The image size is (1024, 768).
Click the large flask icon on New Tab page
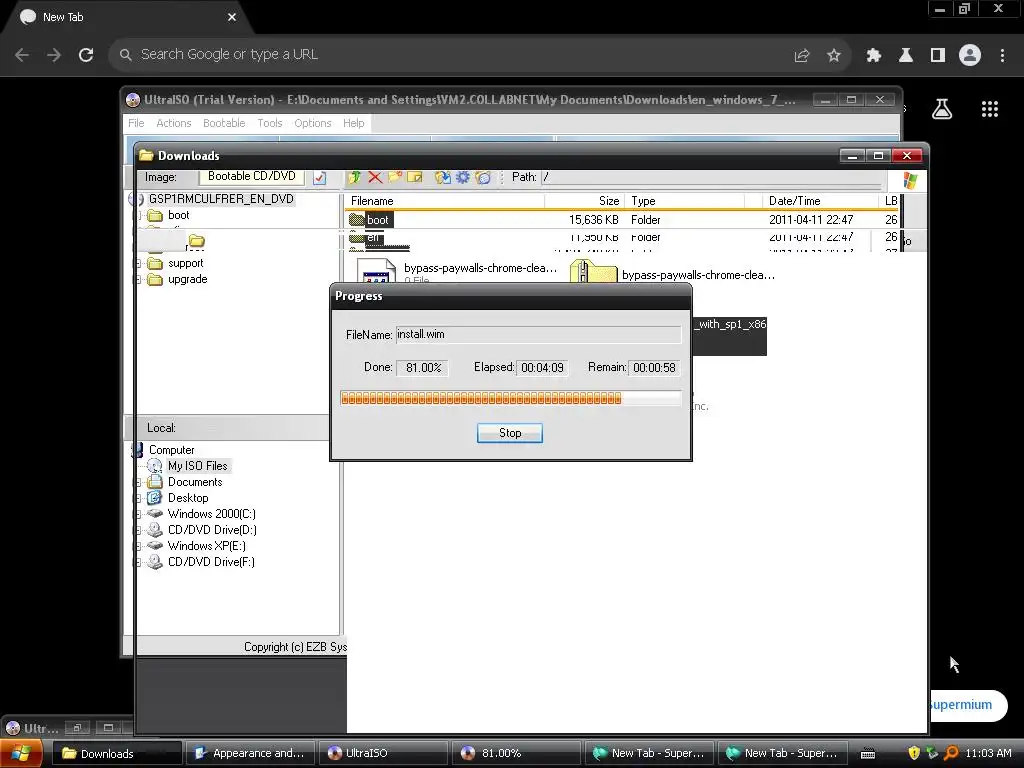coord(942,109)
